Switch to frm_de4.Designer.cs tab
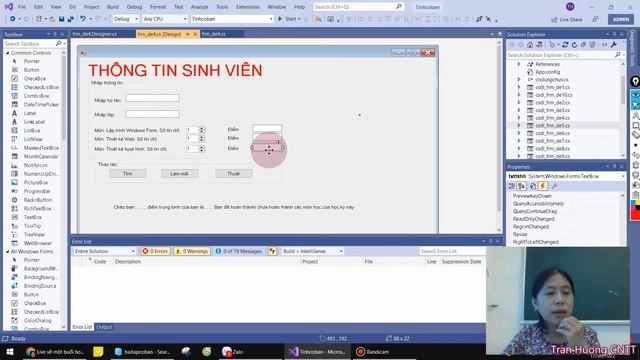Viewport: 640px width, 360px height. (x=95, y=34)
